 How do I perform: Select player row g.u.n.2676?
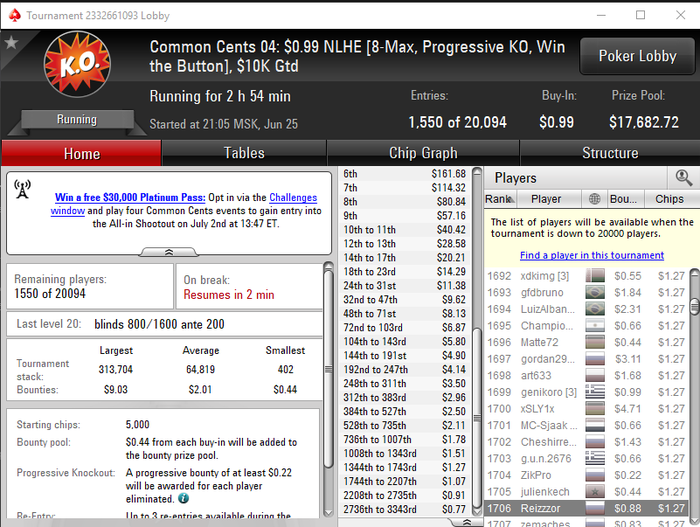[586, 458]
